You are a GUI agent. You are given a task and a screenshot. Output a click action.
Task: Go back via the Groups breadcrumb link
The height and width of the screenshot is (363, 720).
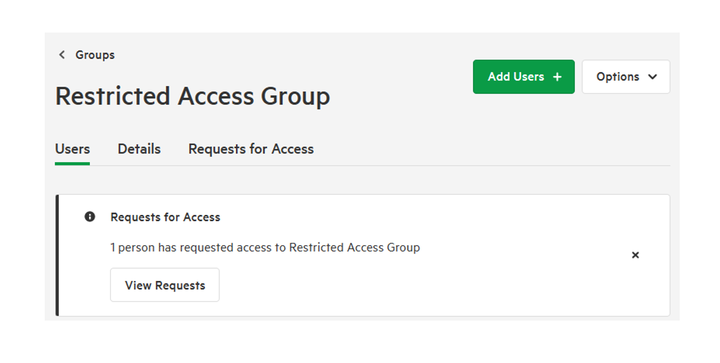tap(86, 55)
